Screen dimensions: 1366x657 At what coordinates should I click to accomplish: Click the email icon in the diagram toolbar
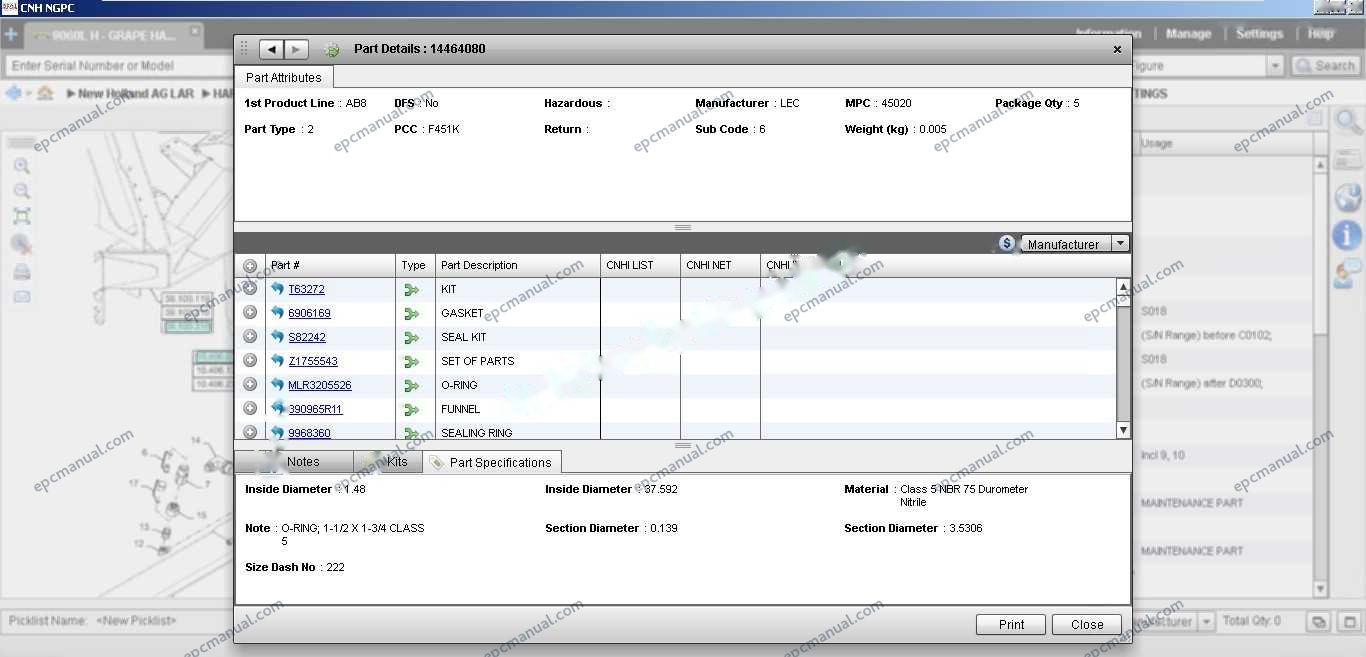[21, 297]
